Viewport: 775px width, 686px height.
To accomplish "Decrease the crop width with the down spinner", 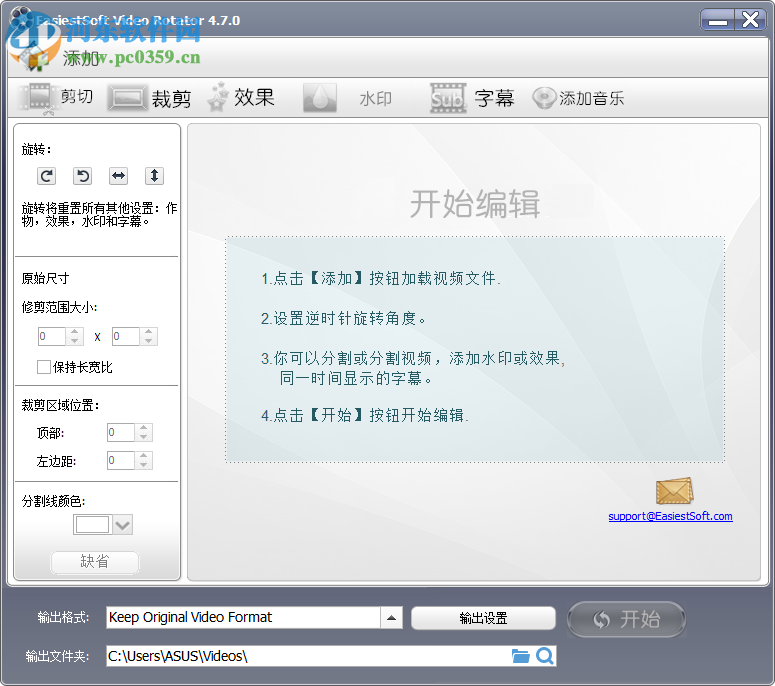I will click(x=75, y=341).
